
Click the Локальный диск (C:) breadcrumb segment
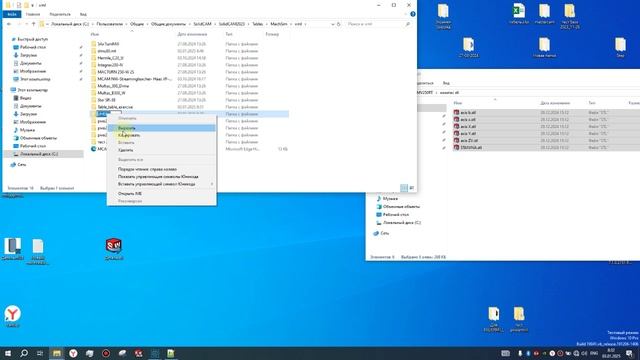(70, 24)
